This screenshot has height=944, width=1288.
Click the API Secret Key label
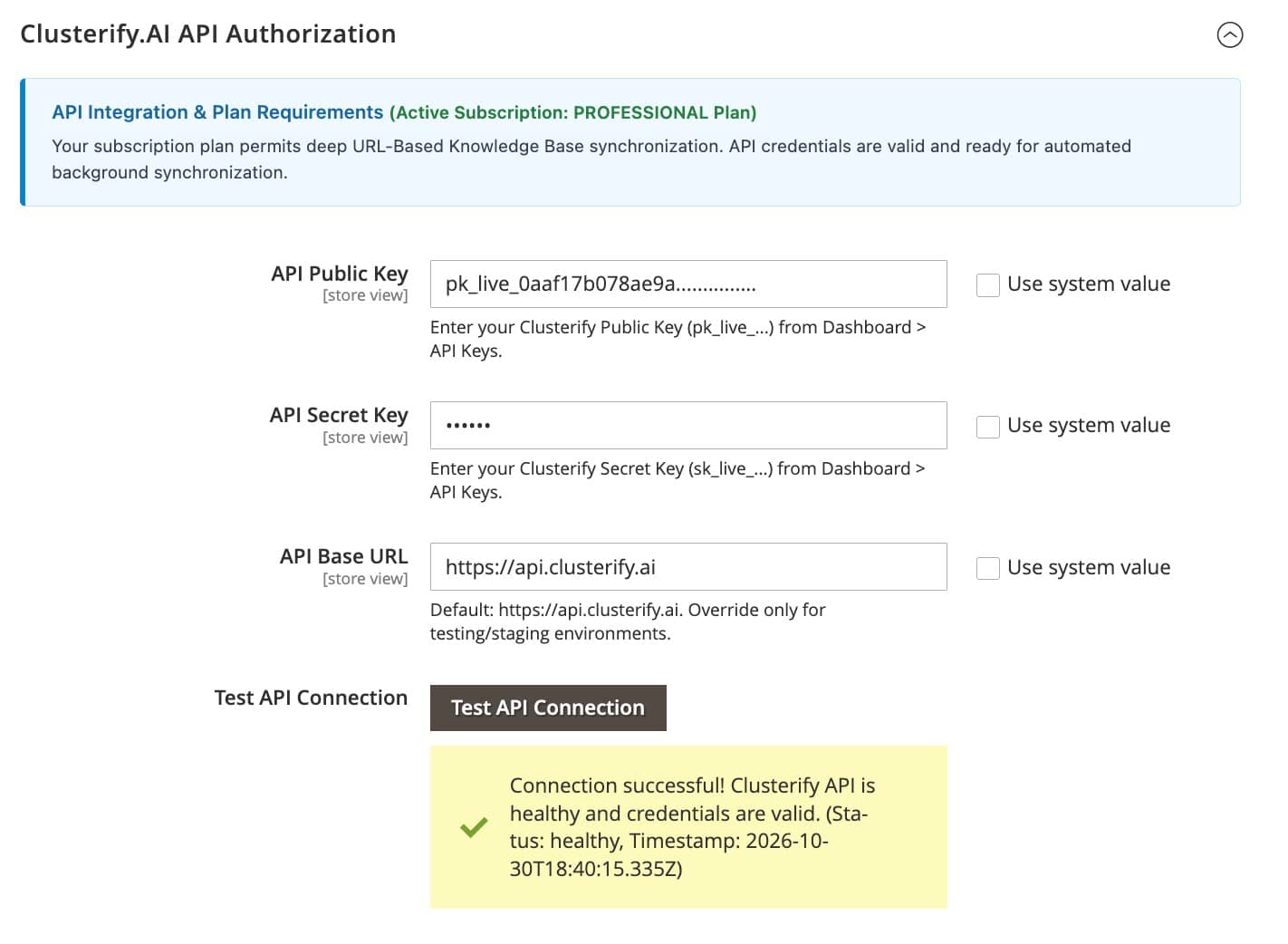point(339,415)
